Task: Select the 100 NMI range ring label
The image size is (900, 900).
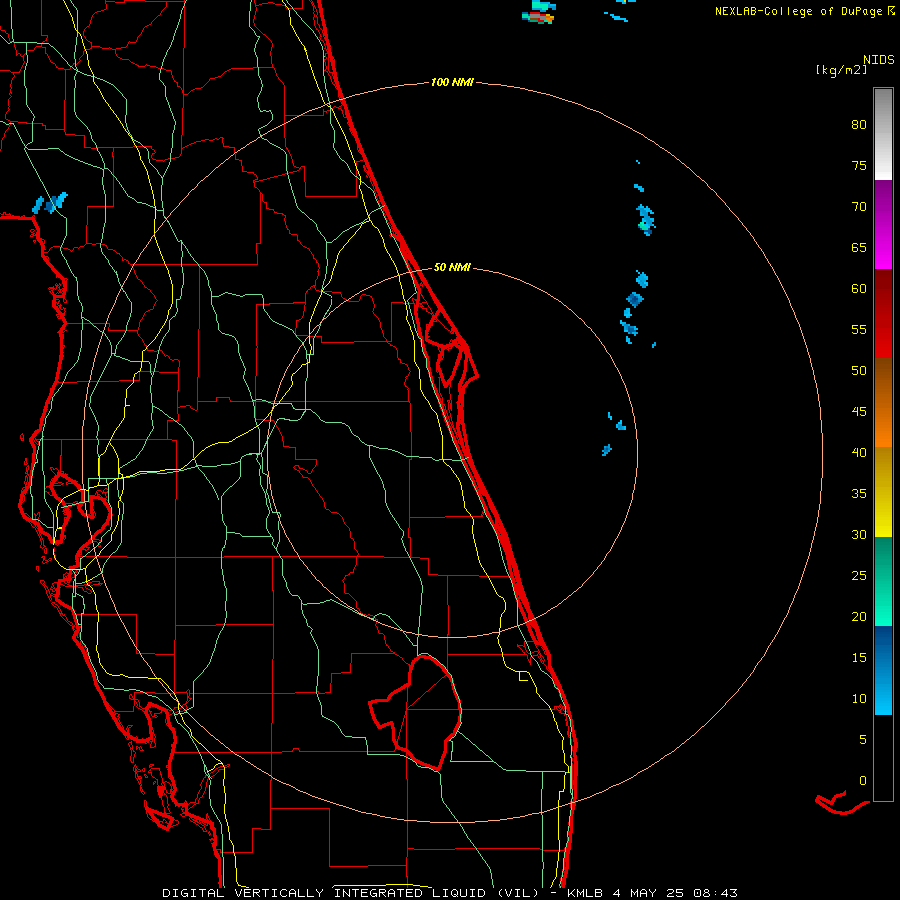Action: point(452,82)
